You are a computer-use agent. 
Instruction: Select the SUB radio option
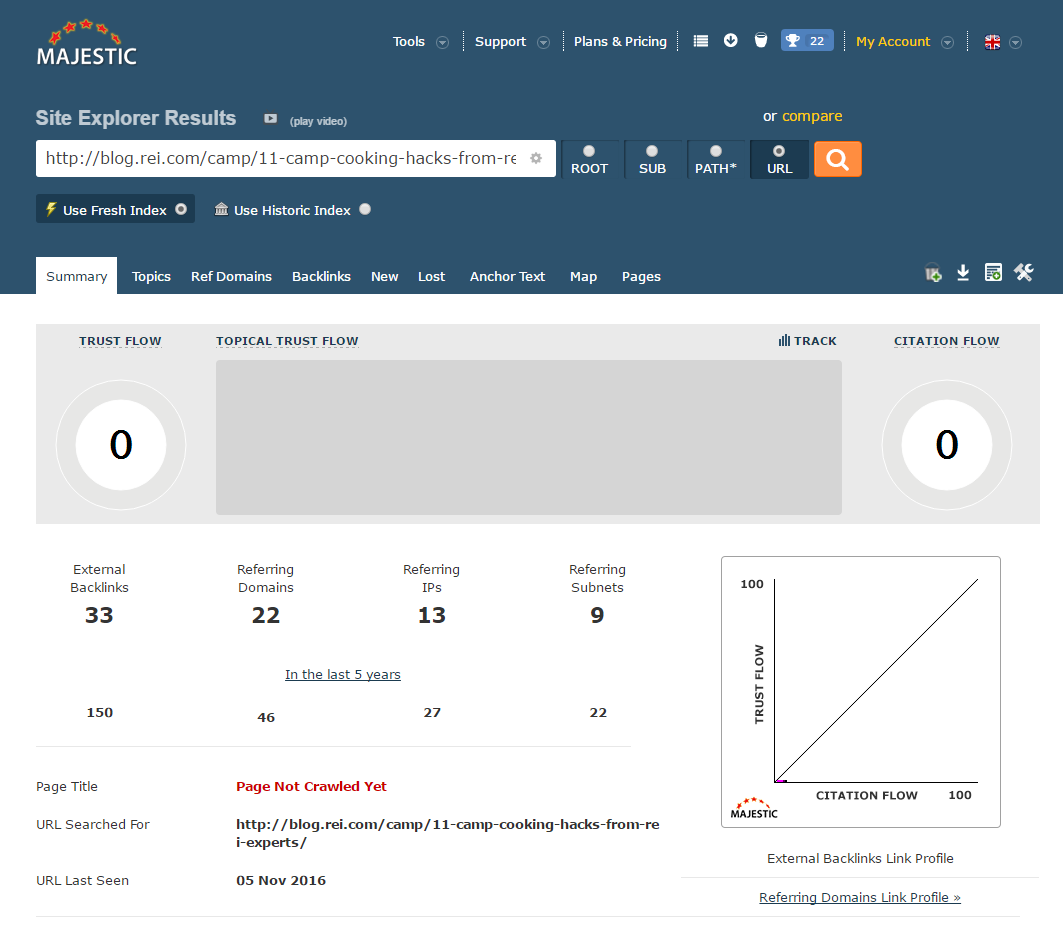(652, 152)
